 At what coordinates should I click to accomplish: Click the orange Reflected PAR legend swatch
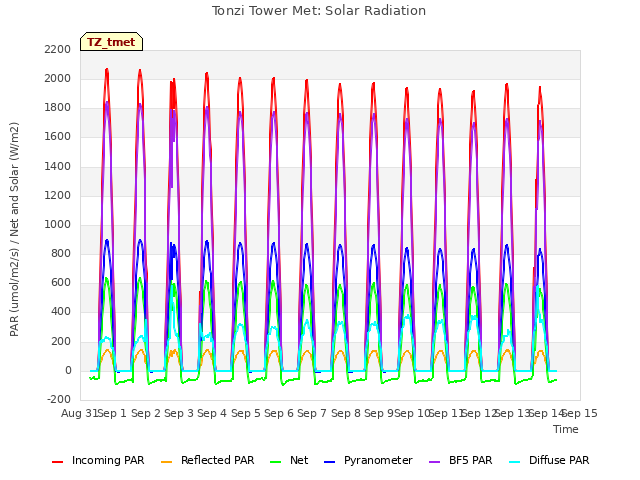coord(167,462)
